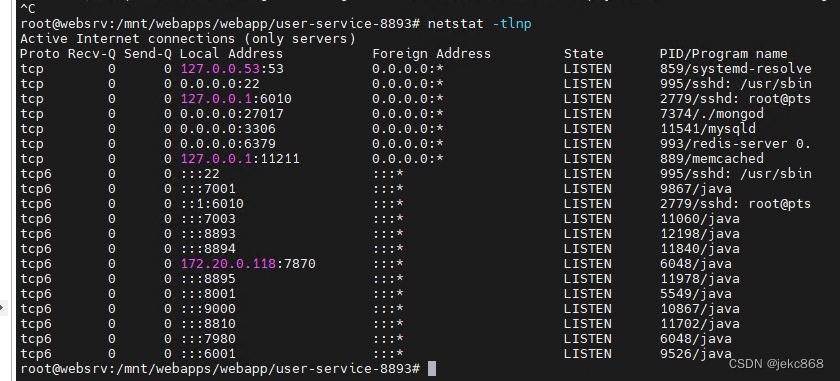The height and width of the screenshot is (381, 840).
Task: Select the 11840/java process entry
Action: point(700,249)
